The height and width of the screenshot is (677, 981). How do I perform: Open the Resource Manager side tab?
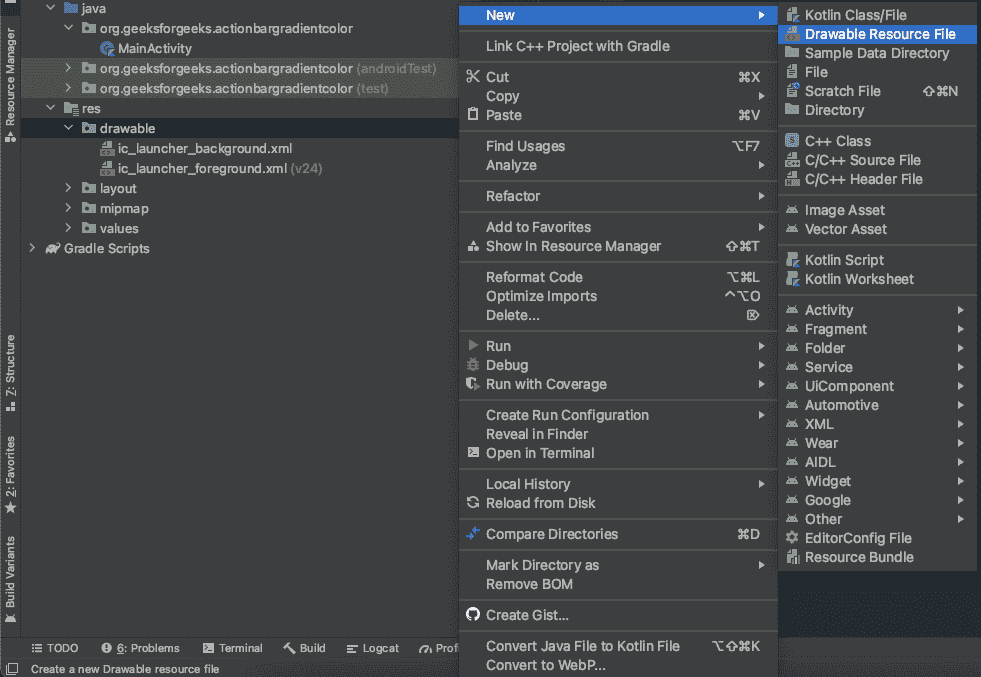click(x=10, y=82)
